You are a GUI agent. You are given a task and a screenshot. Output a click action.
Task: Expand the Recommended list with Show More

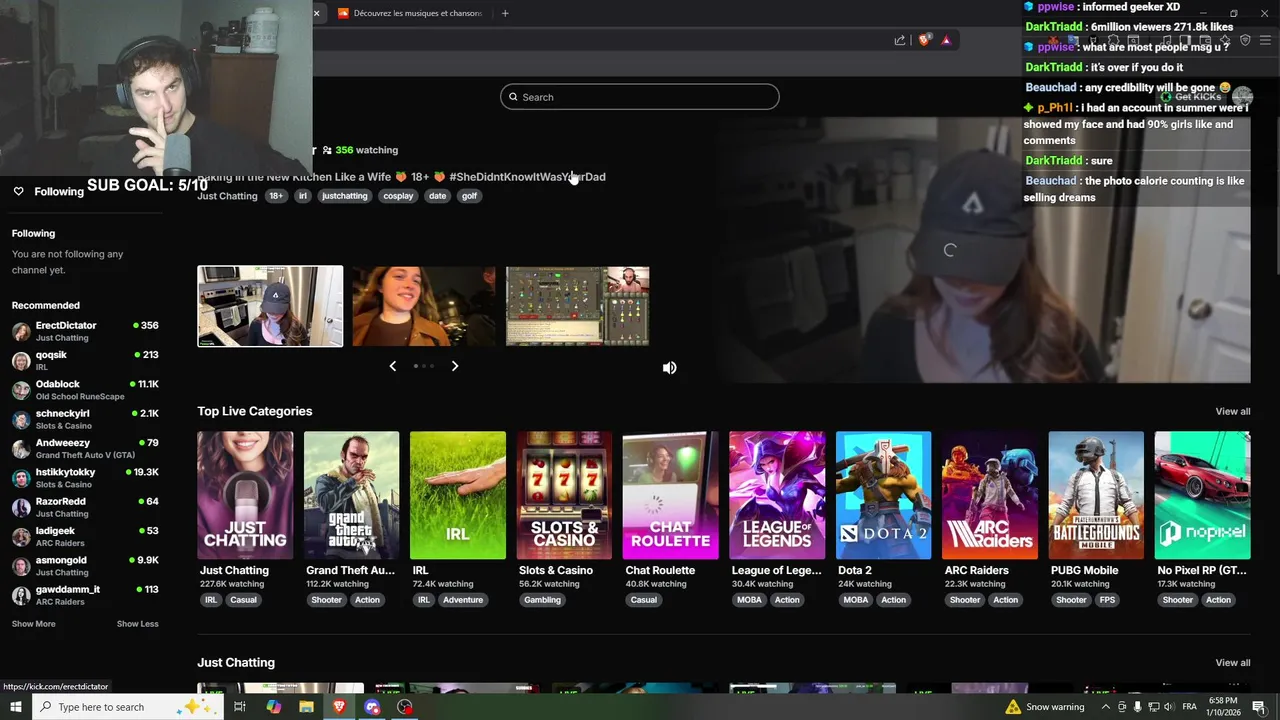[34, 624]
